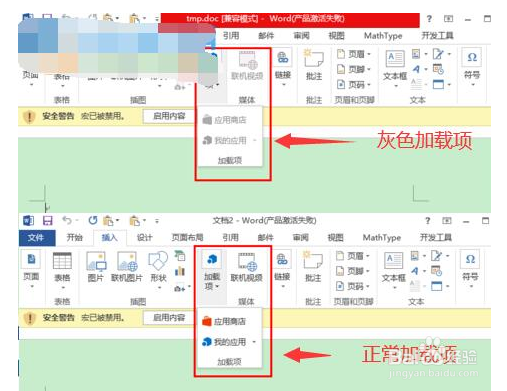Switch to 开始 tab in lower window
The image size is (507, 391).
pos(75,237)
